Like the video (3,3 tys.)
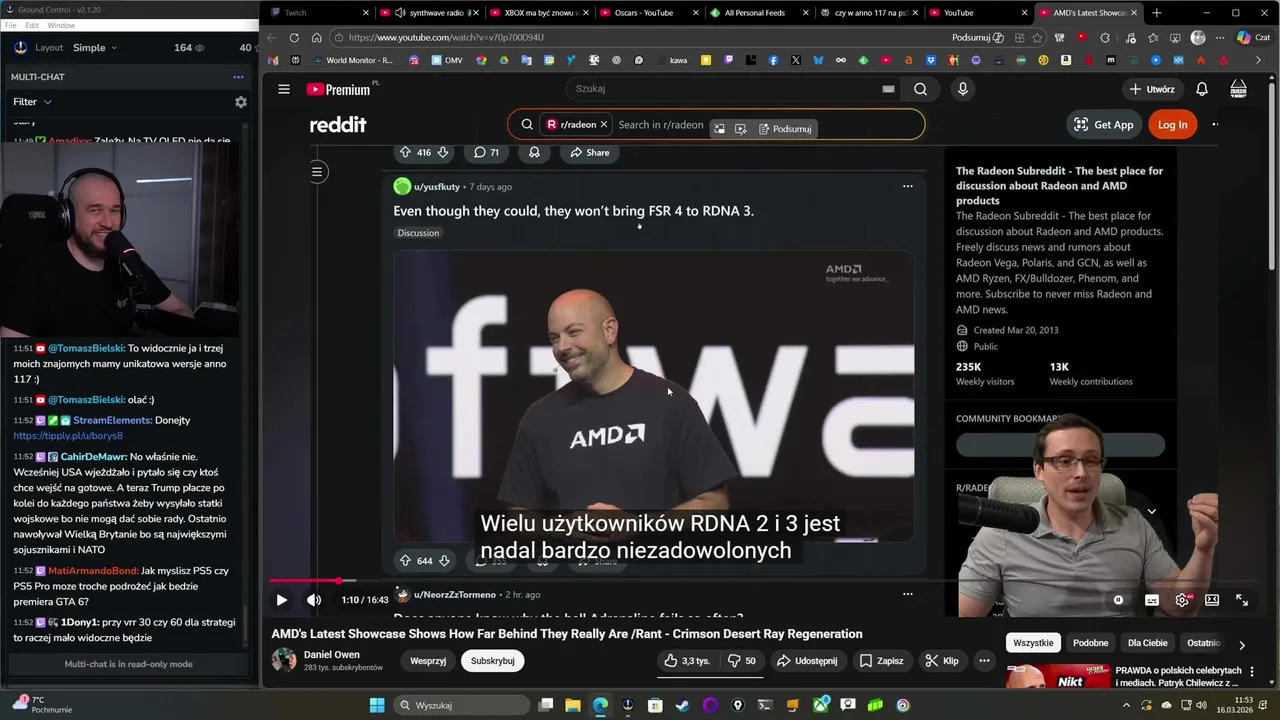Screen dimensions: 1280x720 tap(686, 660)
